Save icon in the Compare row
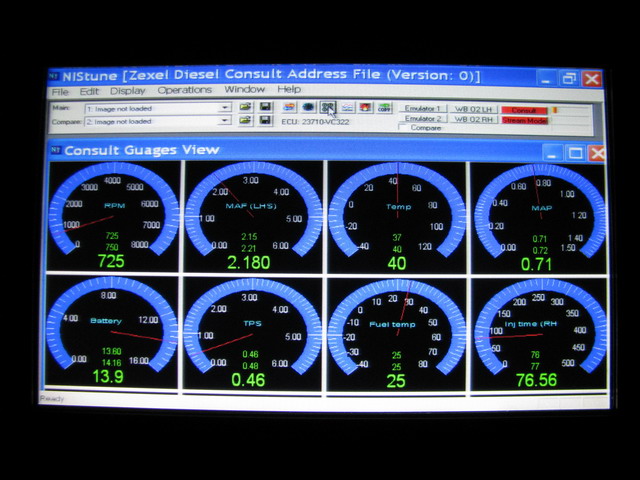The image size is (640, 480). tap(265, 120)
